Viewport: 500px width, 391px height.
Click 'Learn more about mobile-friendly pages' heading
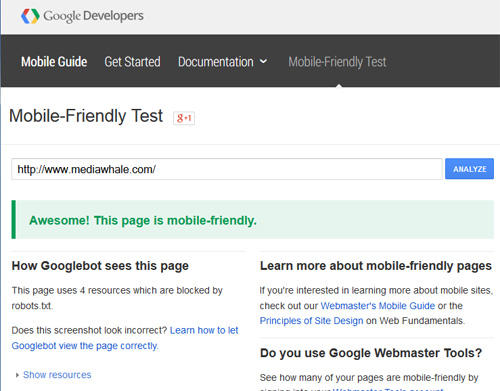tap(376, 266)
